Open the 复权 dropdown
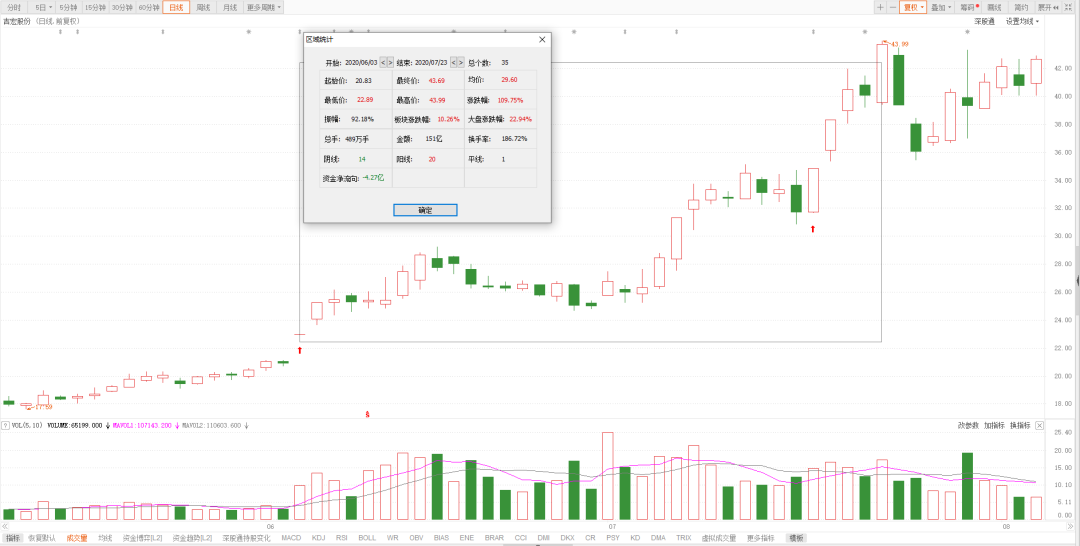Image resolution: width=1080 pixels, height=546 pixels. [912, 7]
